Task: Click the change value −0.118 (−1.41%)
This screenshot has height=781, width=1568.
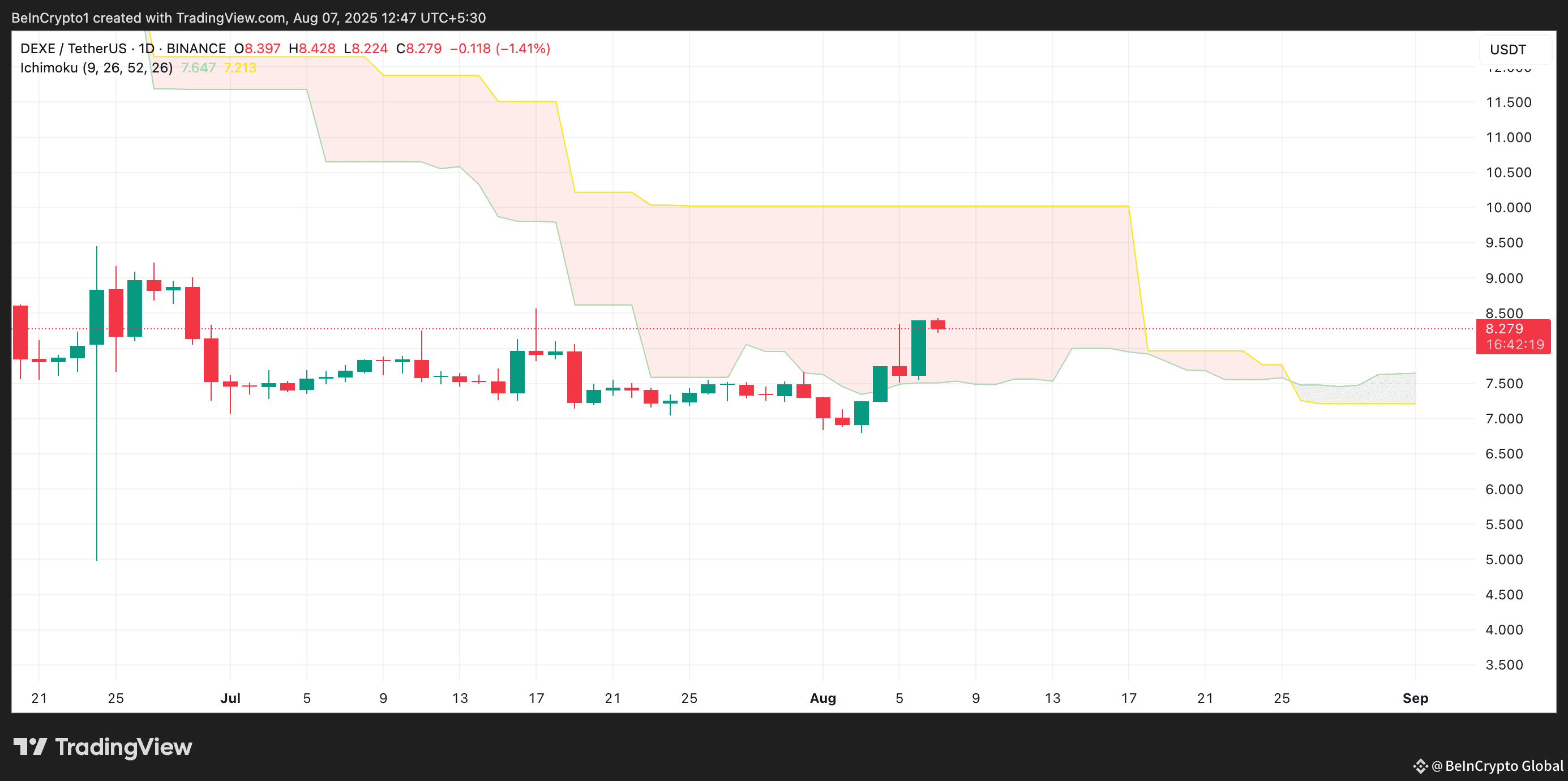Action: click(500, 49)
